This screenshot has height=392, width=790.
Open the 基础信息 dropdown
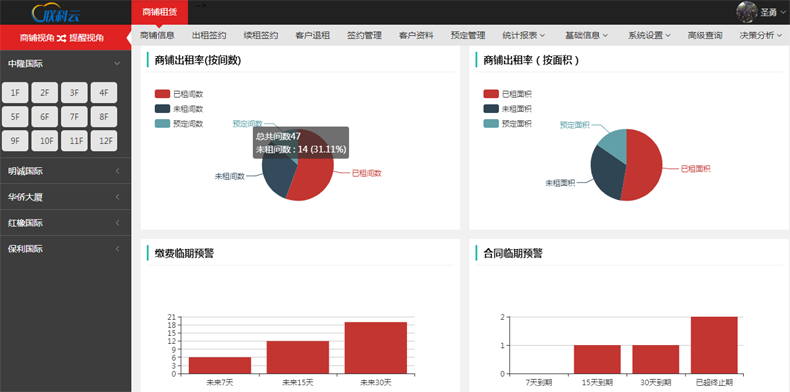tap(586, 35)
